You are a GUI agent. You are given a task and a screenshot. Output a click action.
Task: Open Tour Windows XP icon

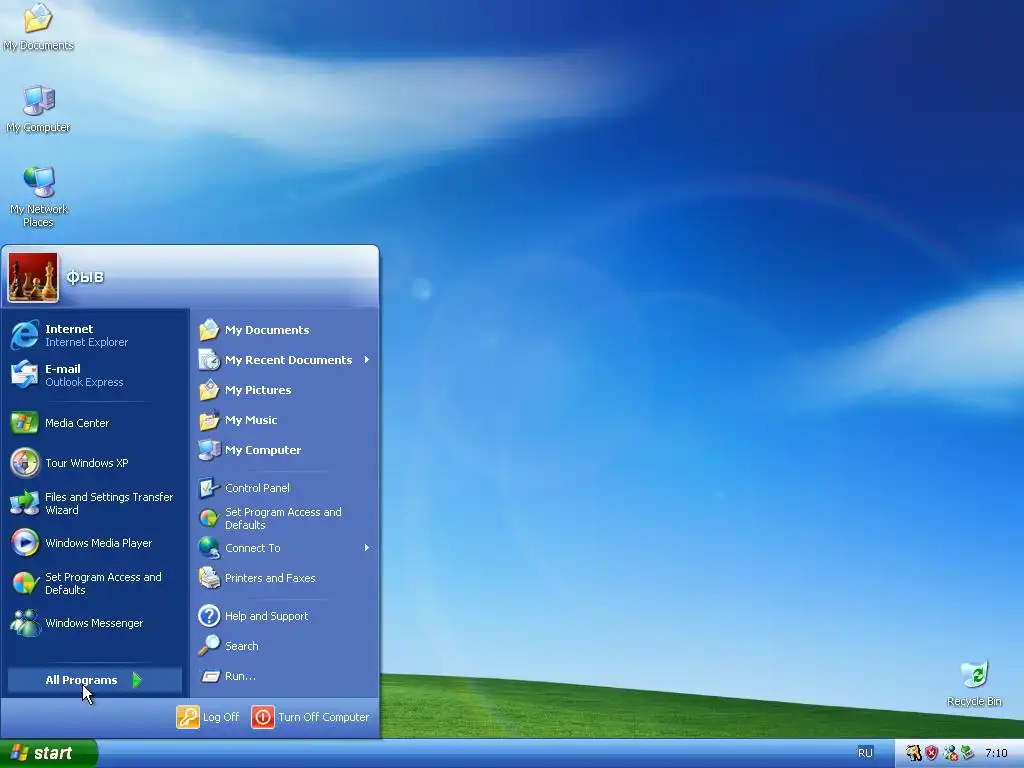25,463
